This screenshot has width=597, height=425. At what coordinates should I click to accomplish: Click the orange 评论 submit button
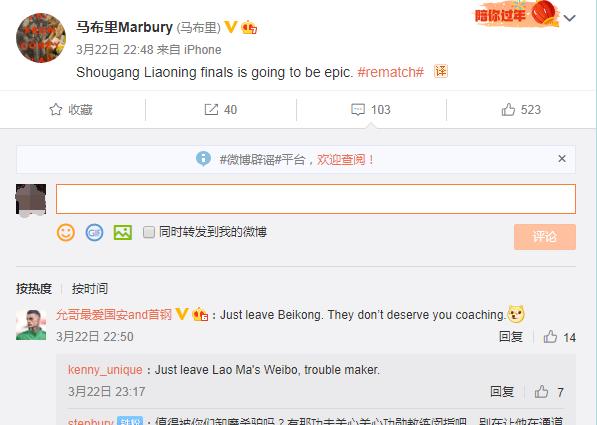pyautogui.click(x=544, y=237)
